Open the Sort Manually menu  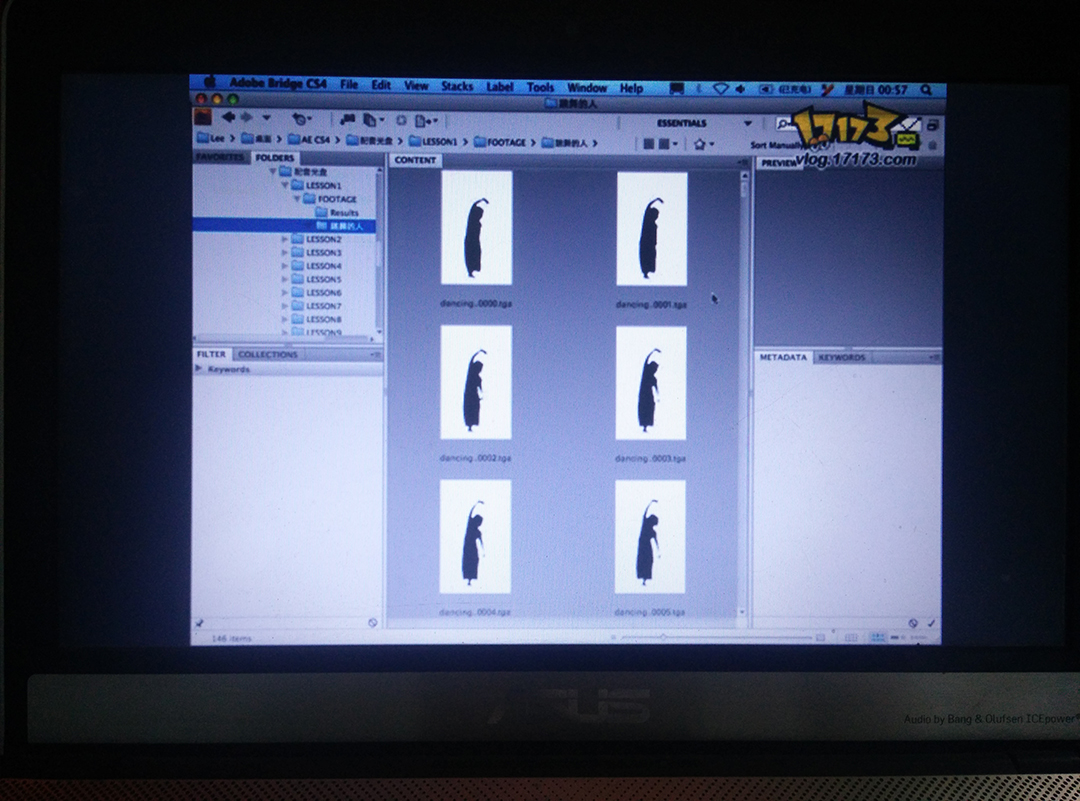coord(776,145)
